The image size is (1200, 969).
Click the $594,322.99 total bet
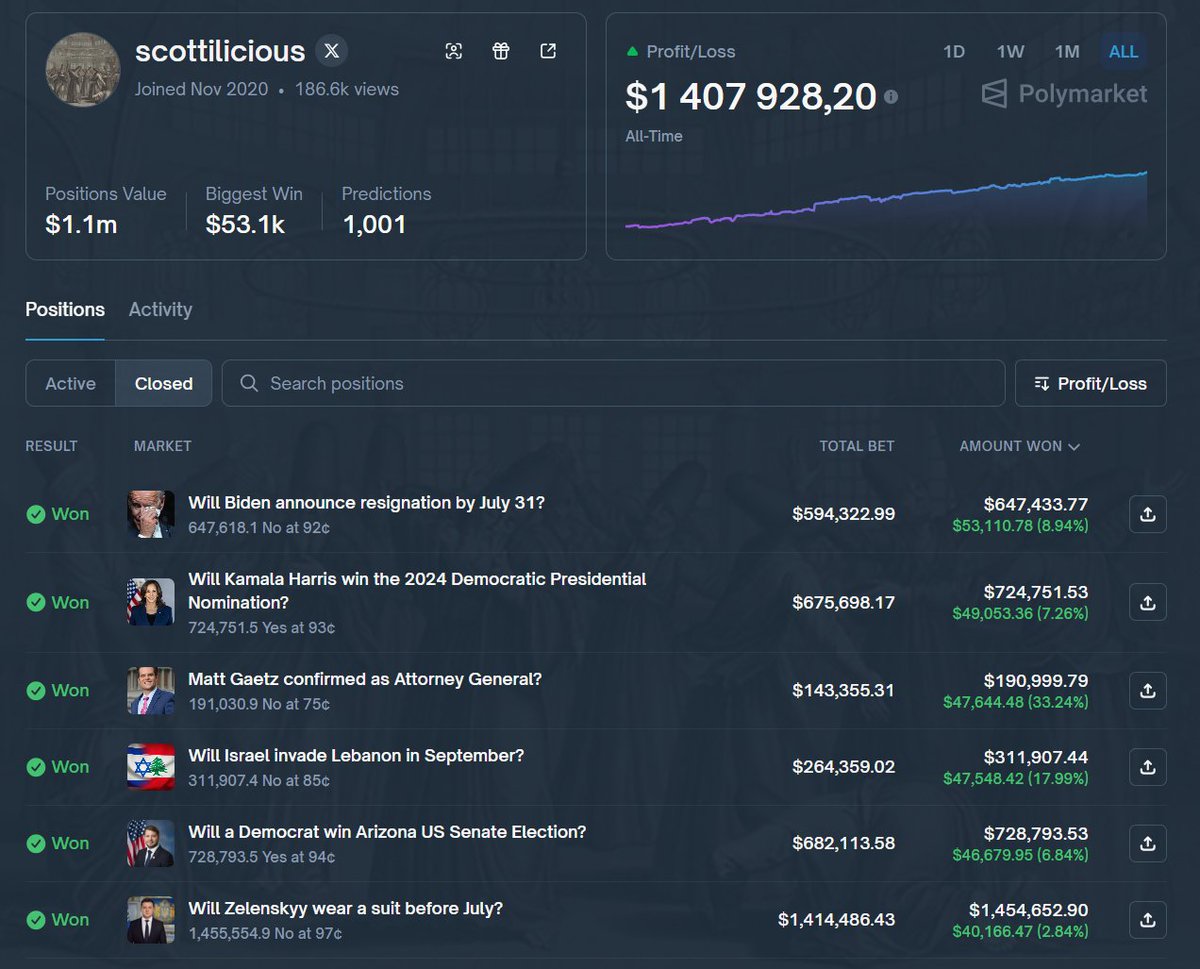[x=844, y=514]
